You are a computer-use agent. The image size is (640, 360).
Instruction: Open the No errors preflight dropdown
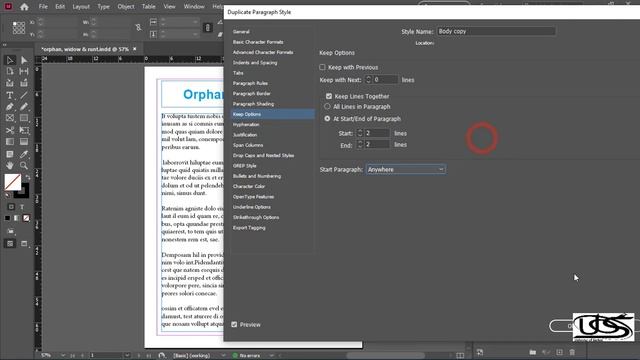[271, 356]
